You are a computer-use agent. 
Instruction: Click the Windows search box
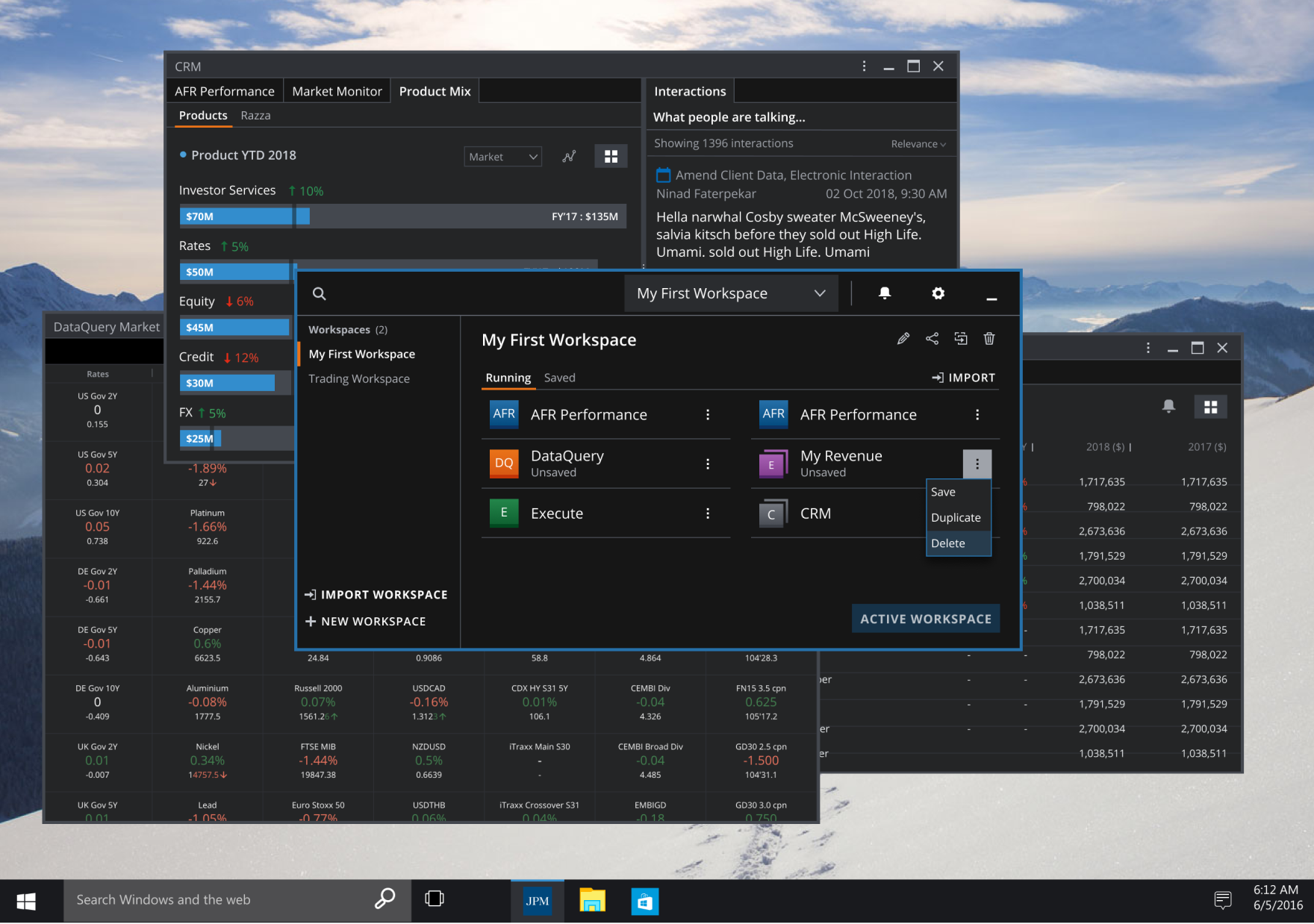237,901
